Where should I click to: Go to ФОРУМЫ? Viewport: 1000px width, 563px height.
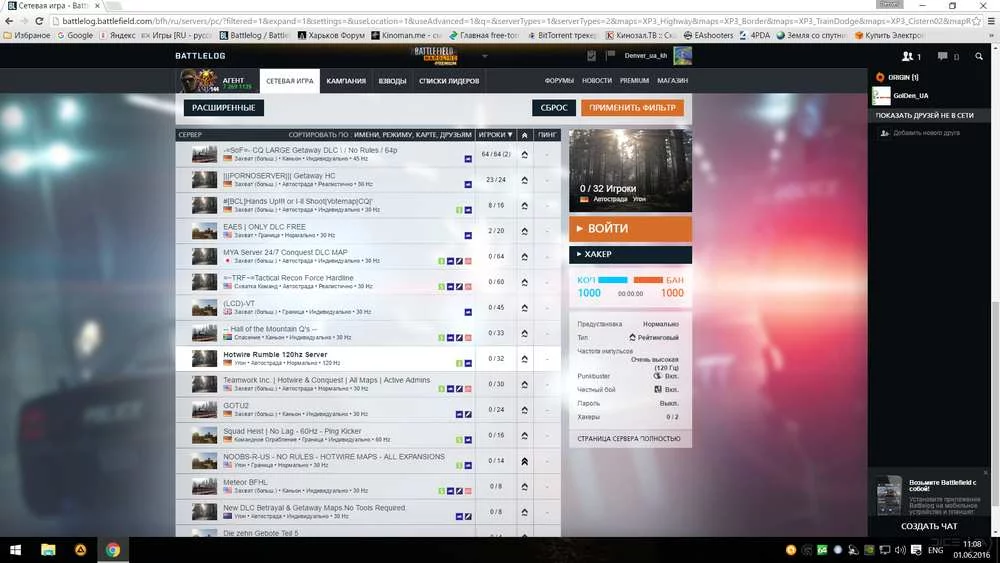559,81
